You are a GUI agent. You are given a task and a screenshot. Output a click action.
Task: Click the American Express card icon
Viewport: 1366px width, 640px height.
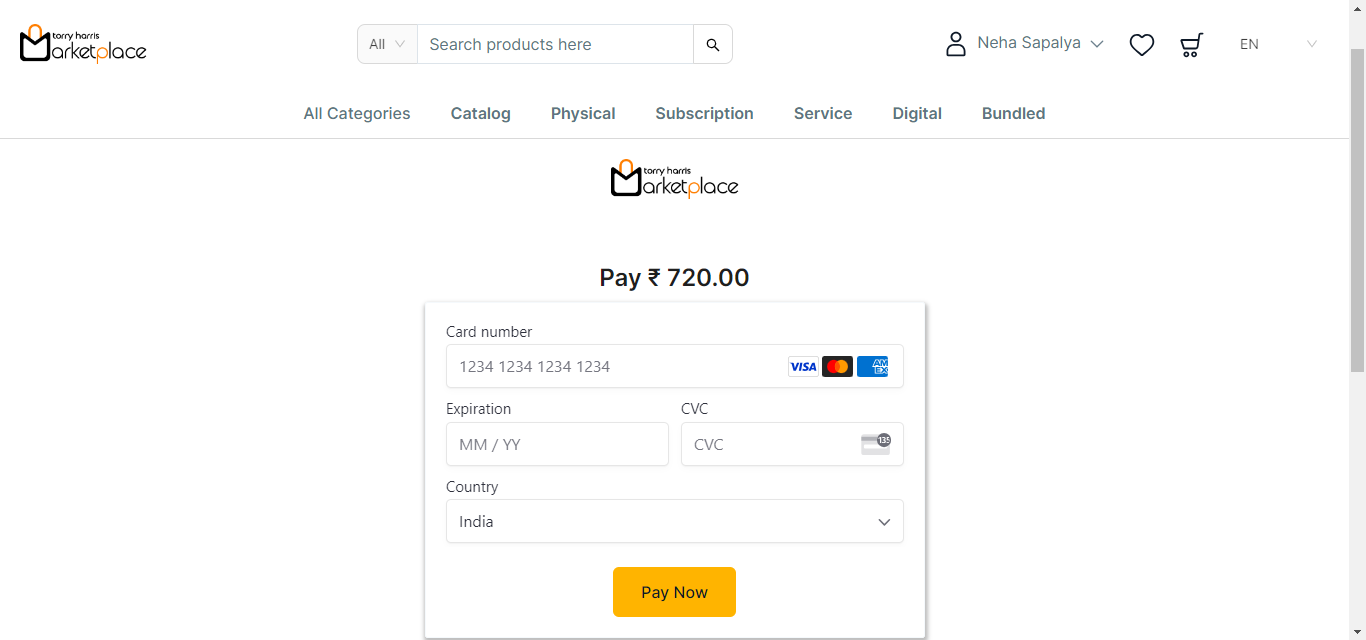(873, 367)
